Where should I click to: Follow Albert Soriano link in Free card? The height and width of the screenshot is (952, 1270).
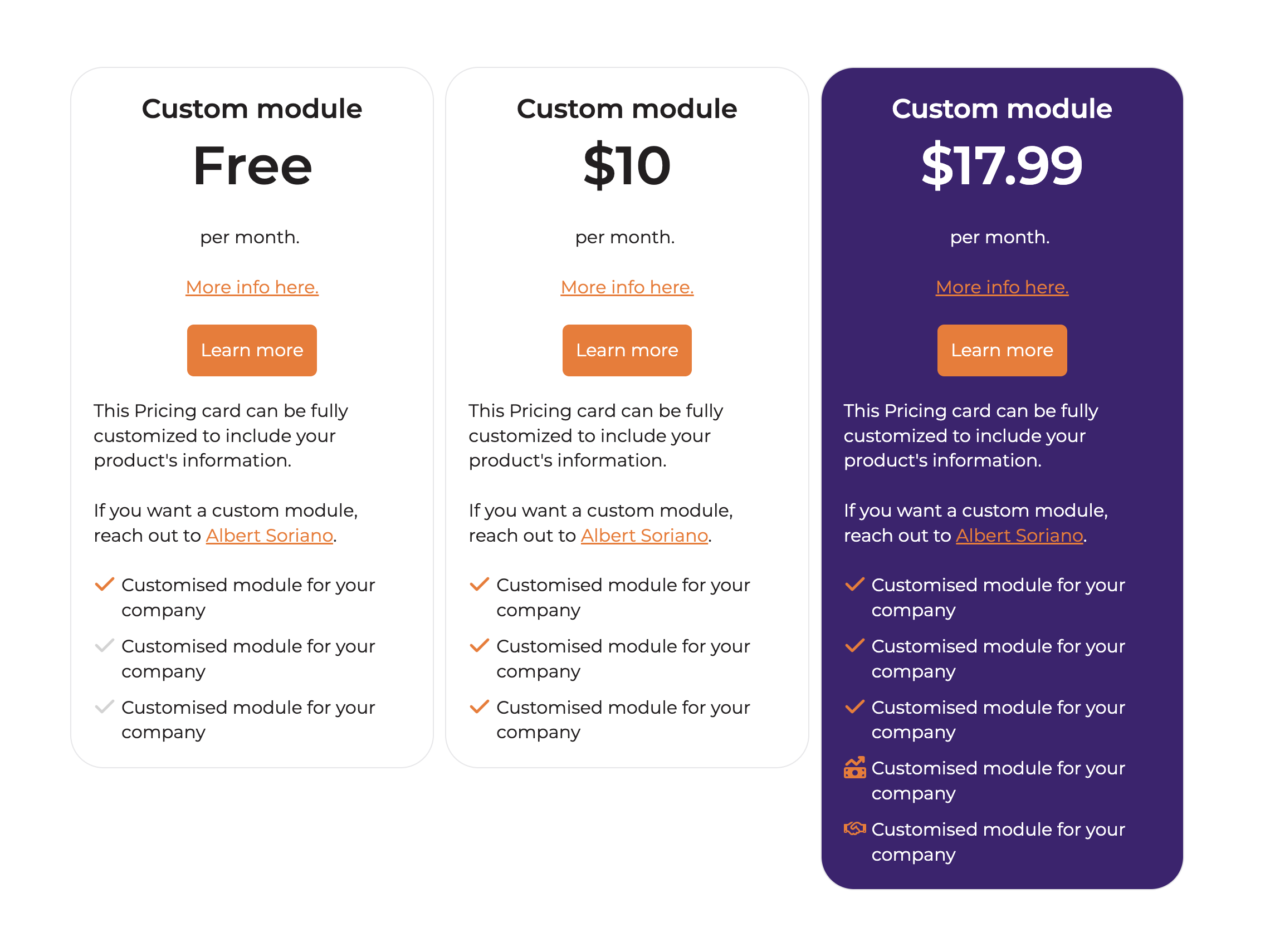tap(269, 536)
